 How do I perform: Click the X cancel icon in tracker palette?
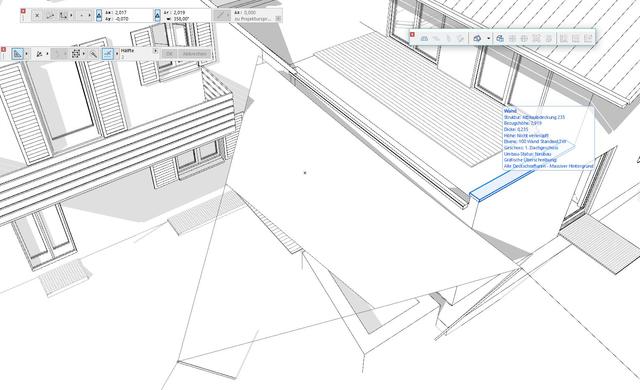tap(37, 16)
